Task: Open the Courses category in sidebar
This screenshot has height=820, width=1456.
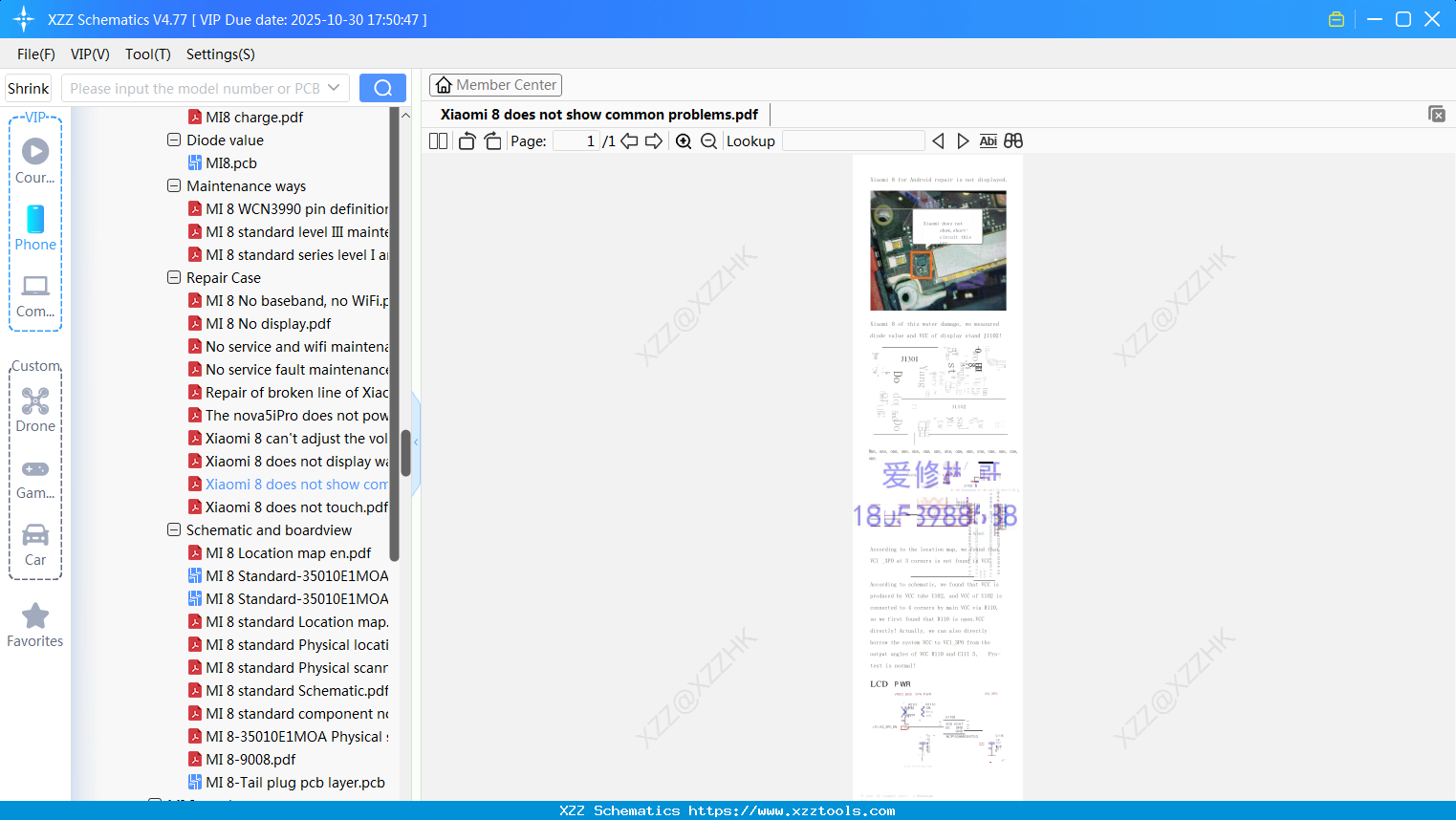Action: coord(35,161)
